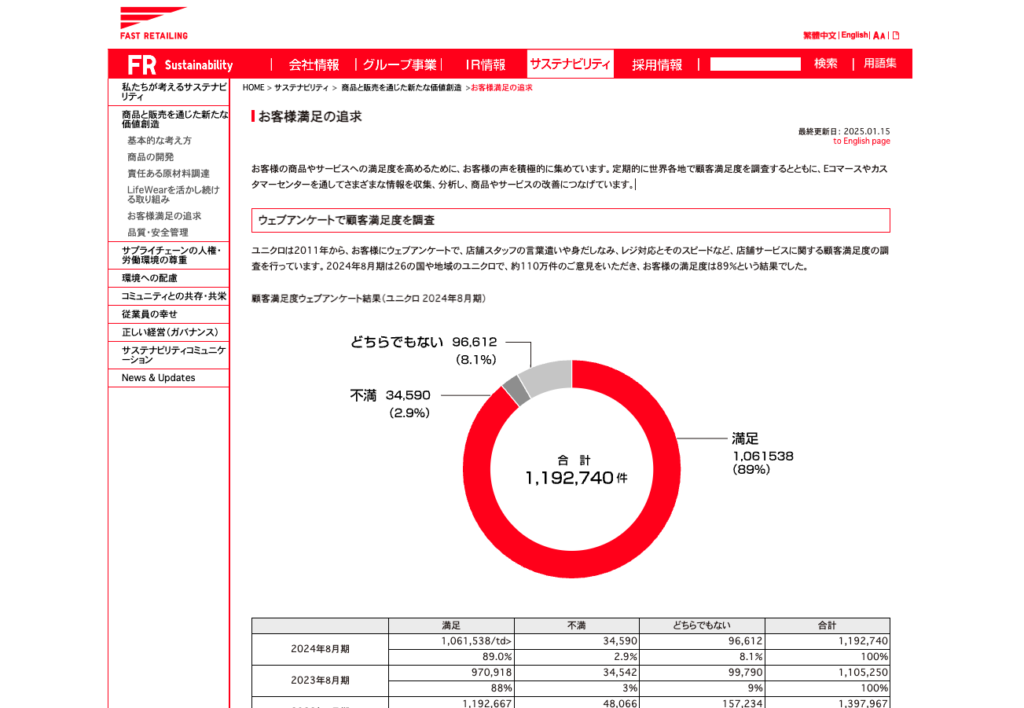
Task: Open the 商品の開発 sidebar subitem
Action: [x=150, y=157]
